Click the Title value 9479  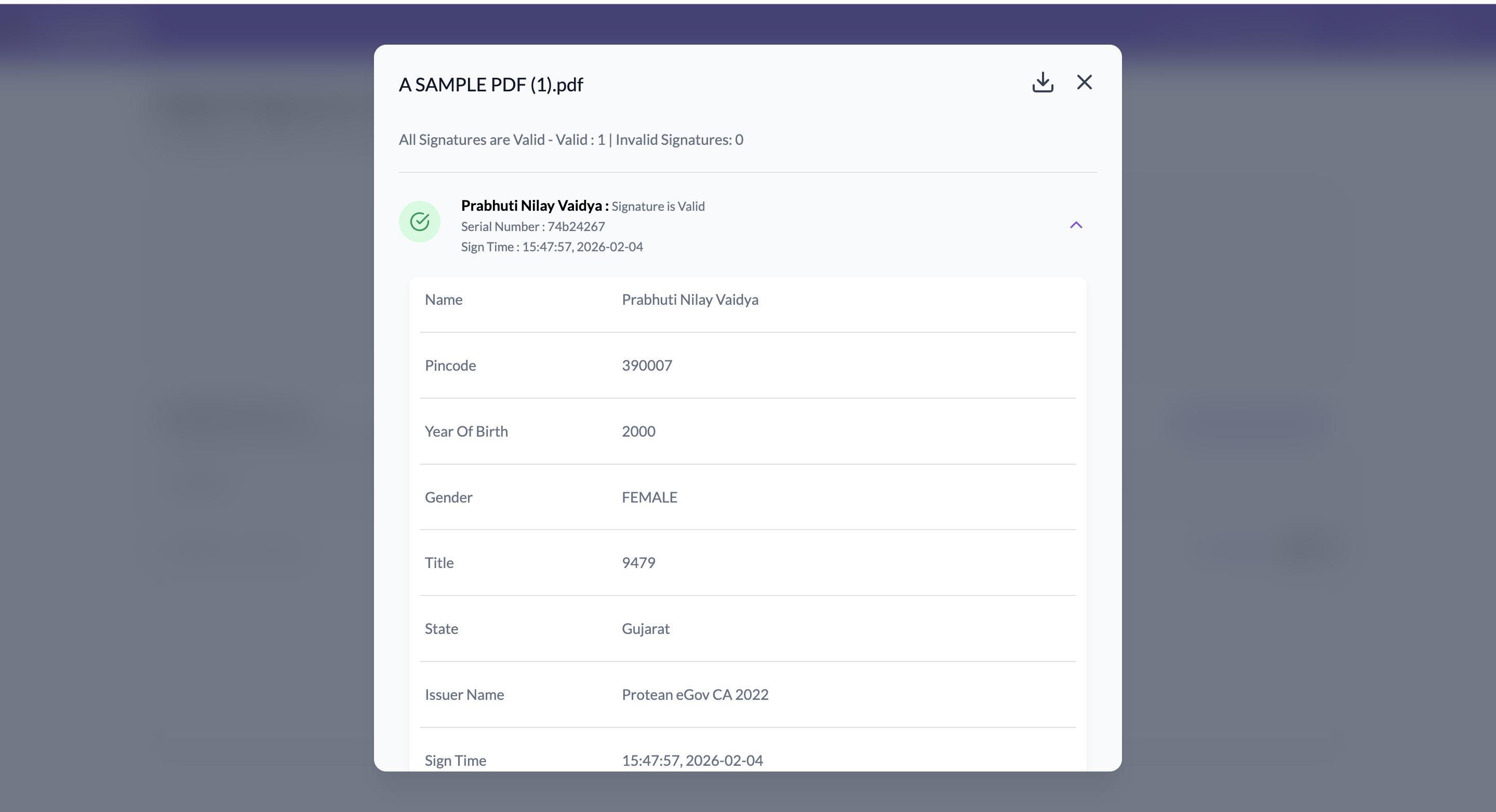tap(638, 563)
